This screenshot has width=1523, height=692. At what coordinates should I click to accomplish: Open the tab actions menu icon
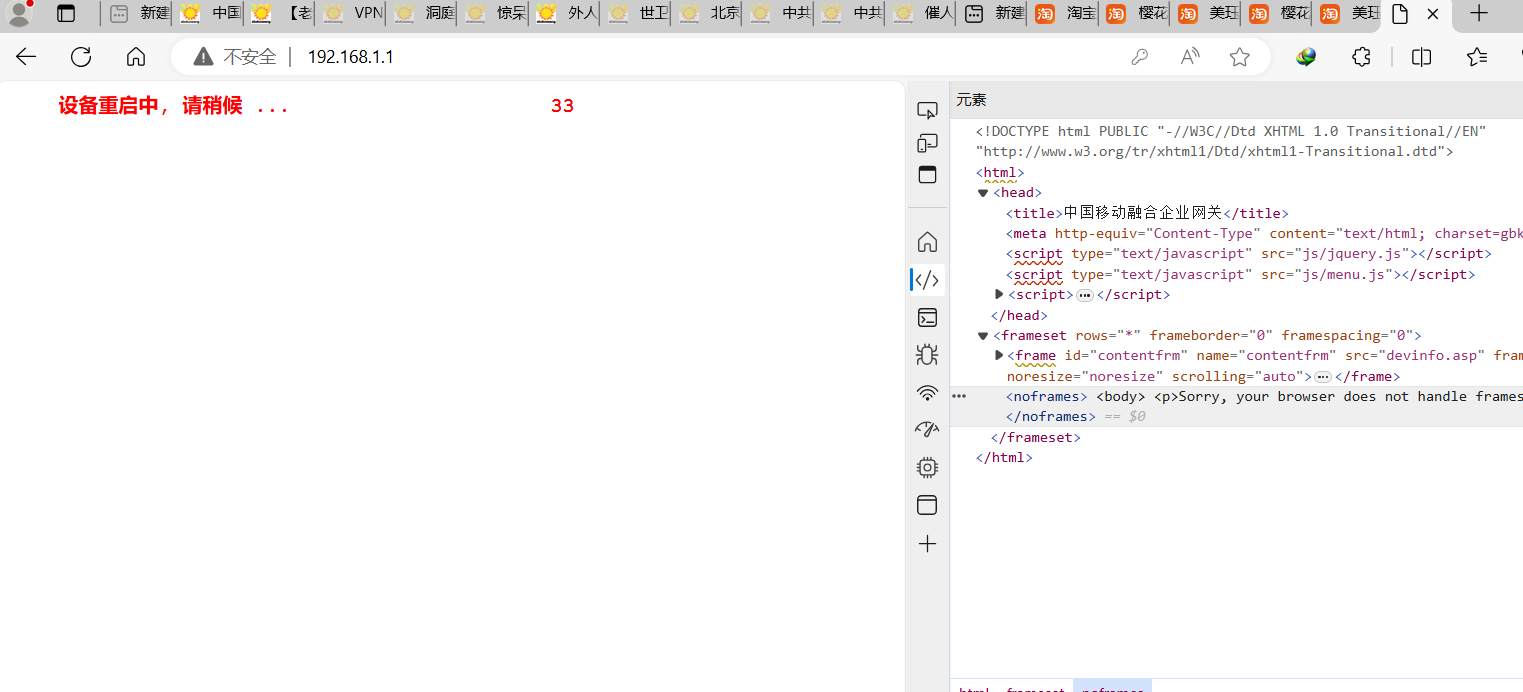pyautogui.click(x=66, y=14)
